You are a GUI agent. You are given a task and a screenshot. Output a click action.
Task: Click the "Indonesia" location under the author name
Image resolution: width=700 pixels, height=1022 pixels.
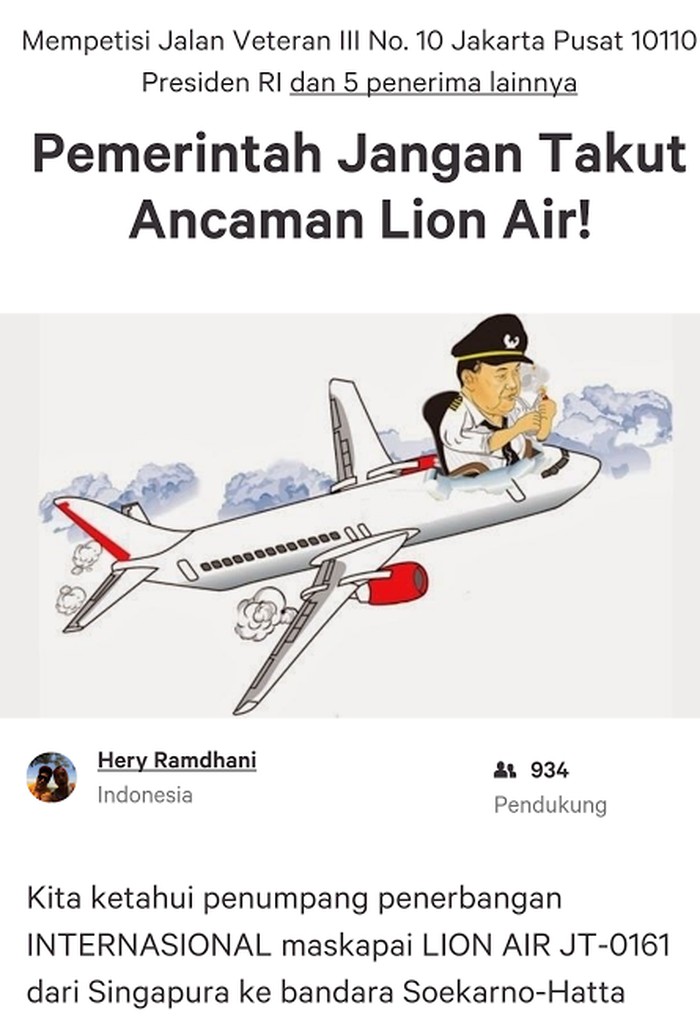(x=145, y=795)
